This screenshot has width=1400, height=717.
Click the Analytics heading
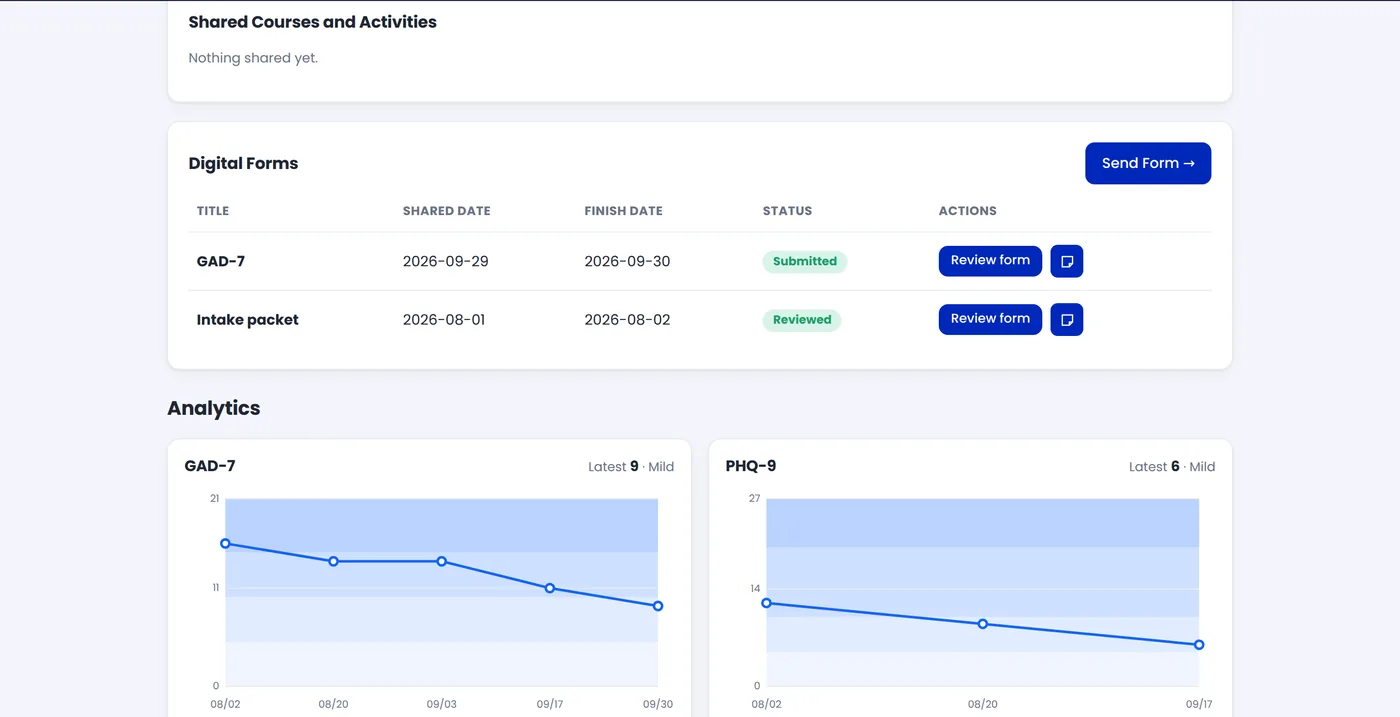point(214,408)
